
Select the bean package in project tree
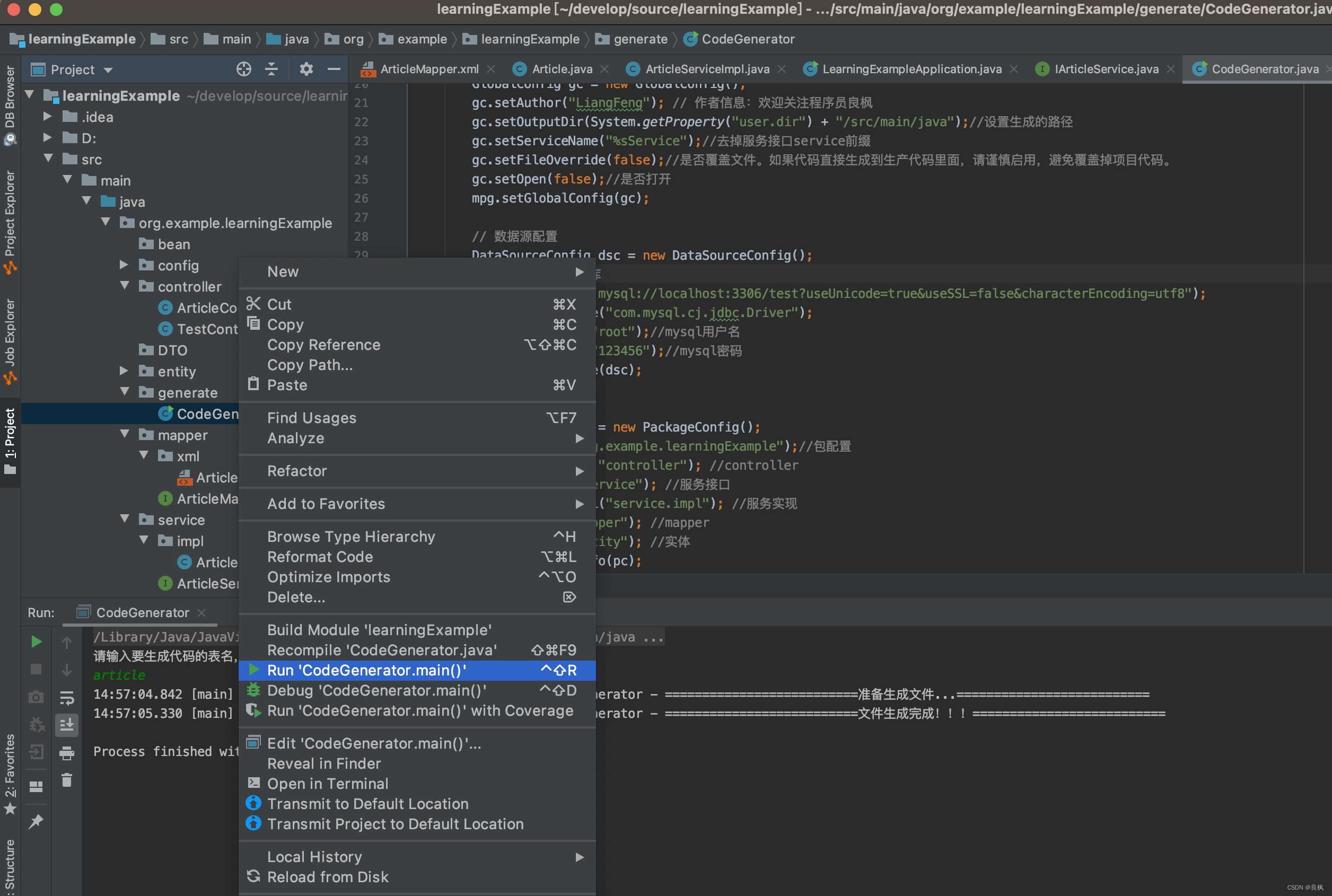coord(174,244)
